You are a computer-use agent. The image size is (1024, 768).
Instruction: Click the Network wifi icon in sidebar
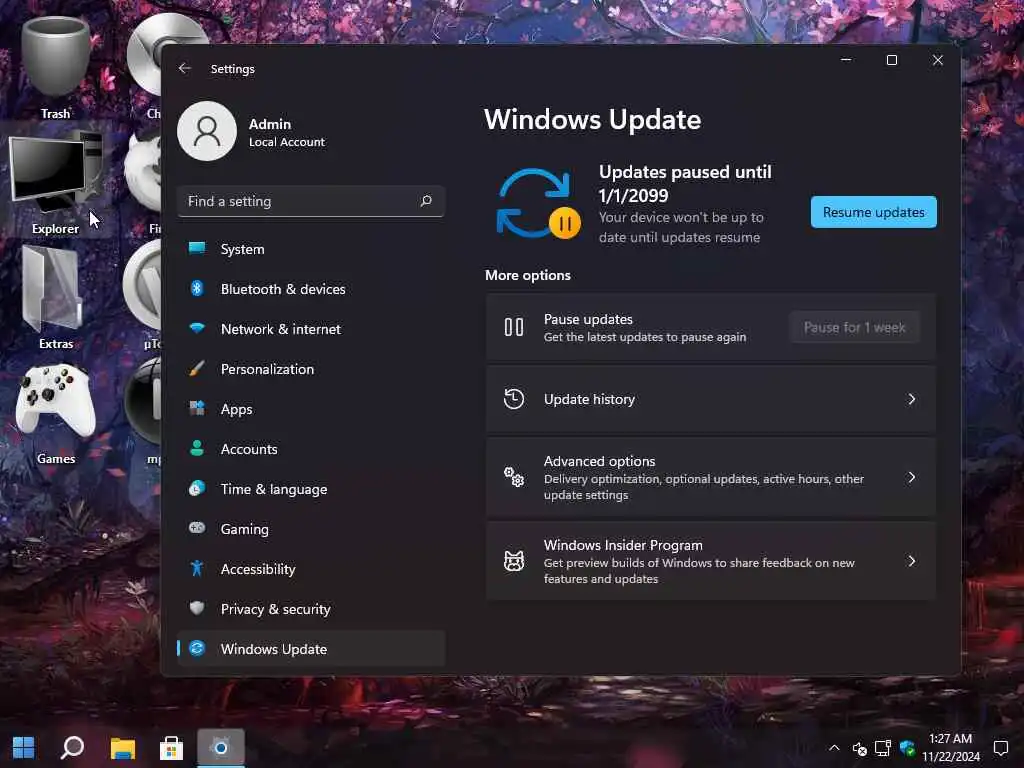(197, 328)
